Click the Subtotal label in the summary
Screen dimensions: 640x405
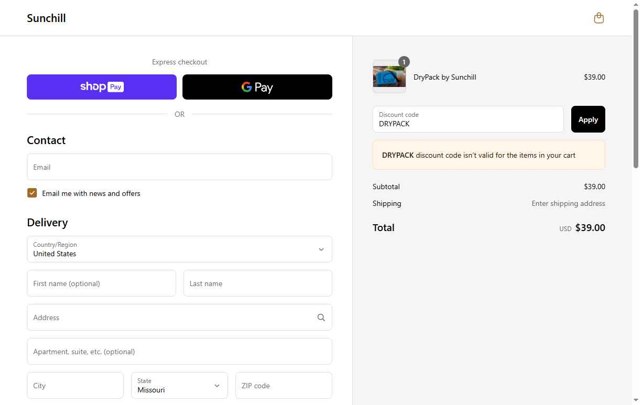pos(386,187)
